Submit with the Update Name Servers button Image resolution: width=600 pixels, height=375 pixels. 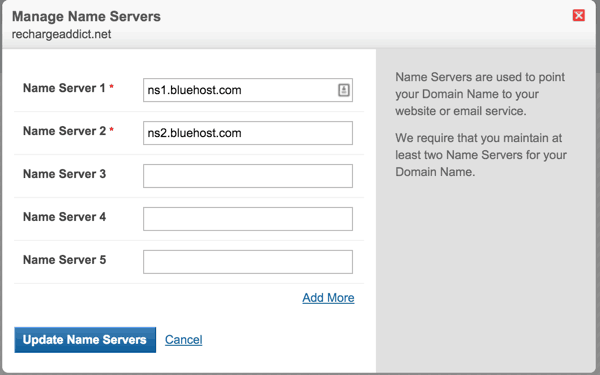tap(85, 340)
